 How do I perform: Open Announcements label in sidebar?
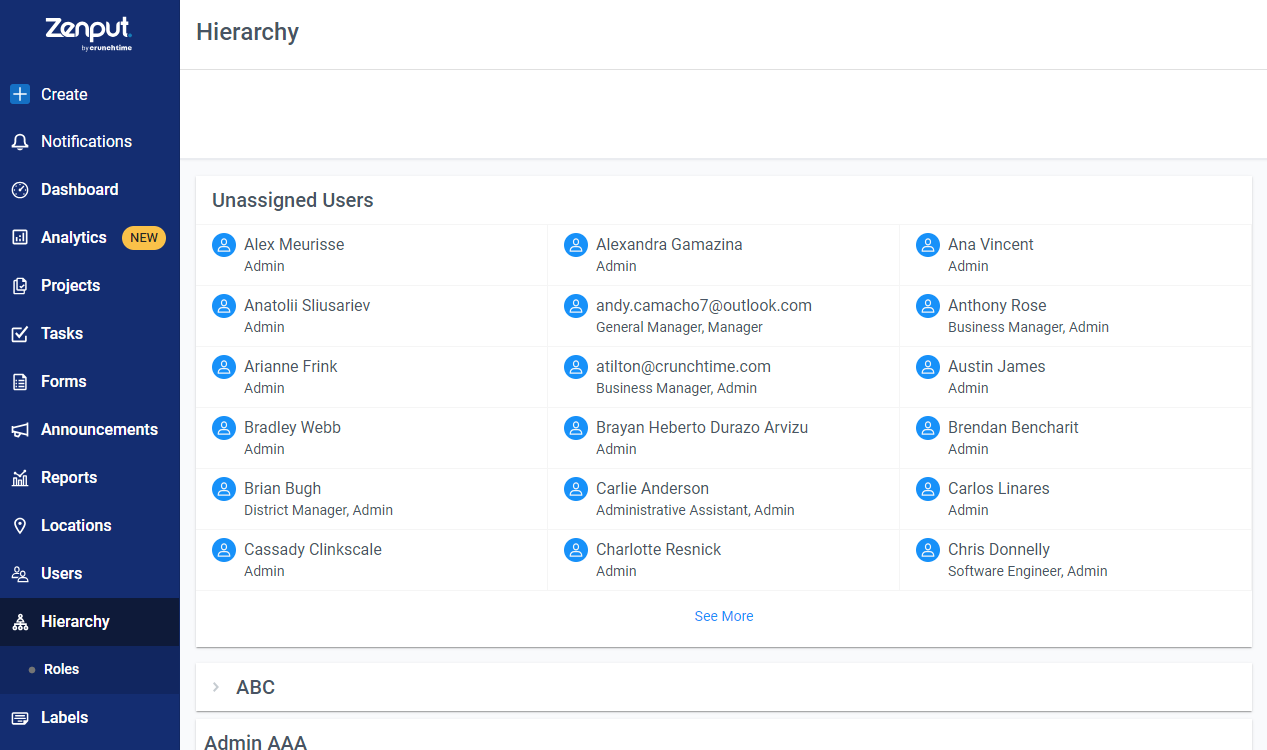[x=99, y=430]
